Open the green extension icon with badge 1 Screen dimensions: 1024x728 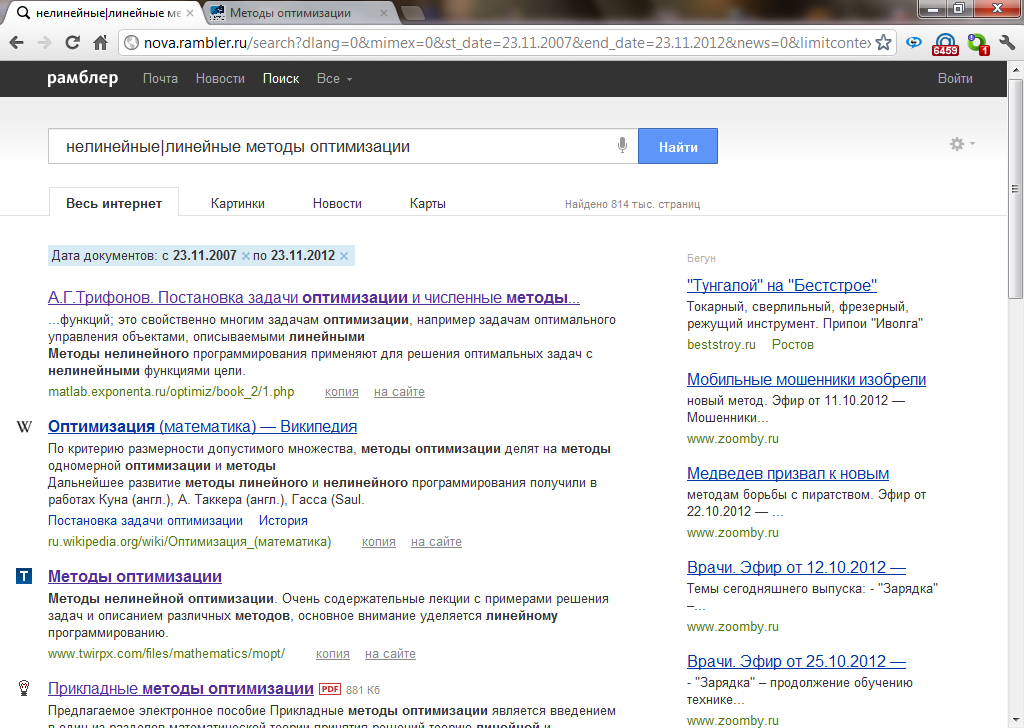click(978, 44)
